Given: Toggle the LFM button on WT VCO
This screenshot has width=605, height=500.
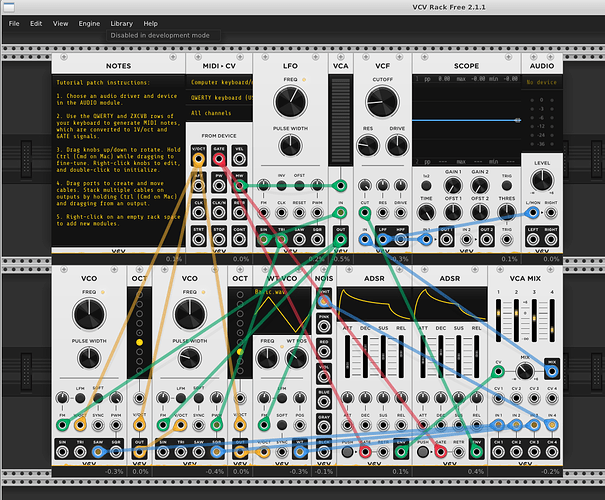Looking at the screenshot, I should coord(282,398).
